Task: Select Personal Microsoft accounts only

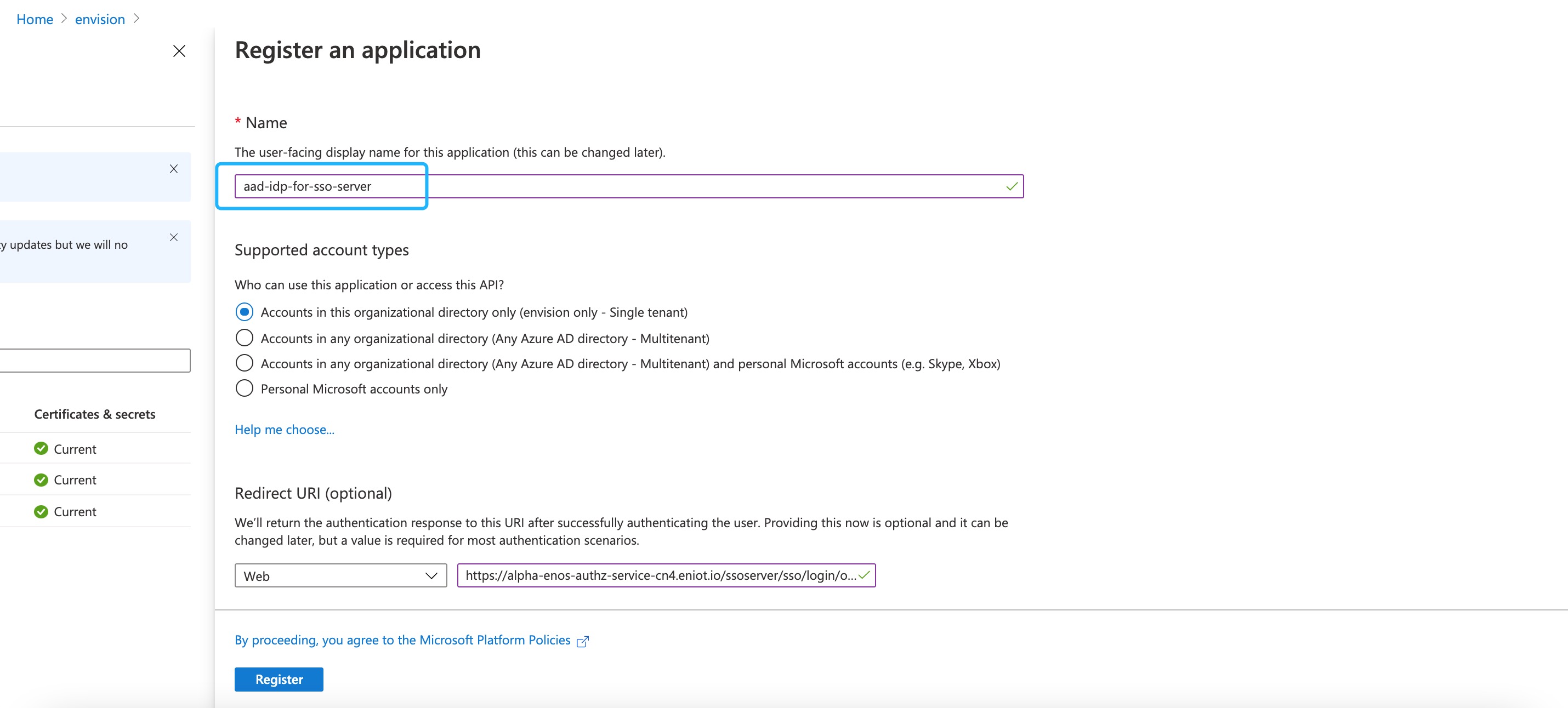Action: click(244, 388)
